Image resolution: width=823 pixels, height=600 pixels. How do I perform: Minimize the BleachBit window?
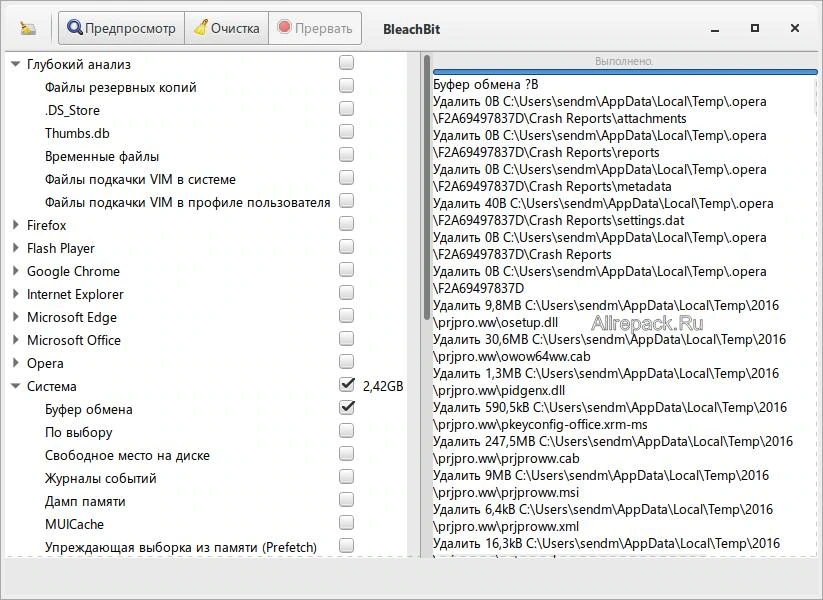click(x=714, y=29)
